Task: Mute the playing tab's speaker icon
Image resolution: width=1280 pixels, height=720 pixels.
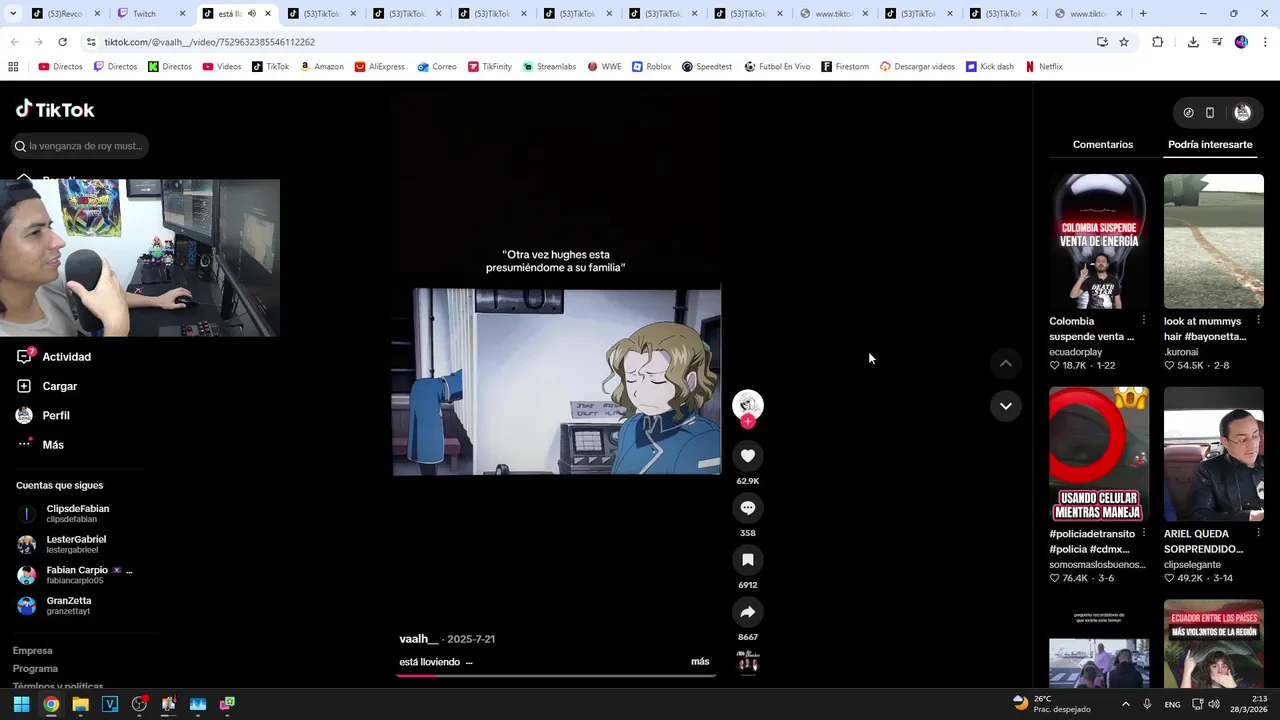Action: pyautogui.click(x=251, y=14)
